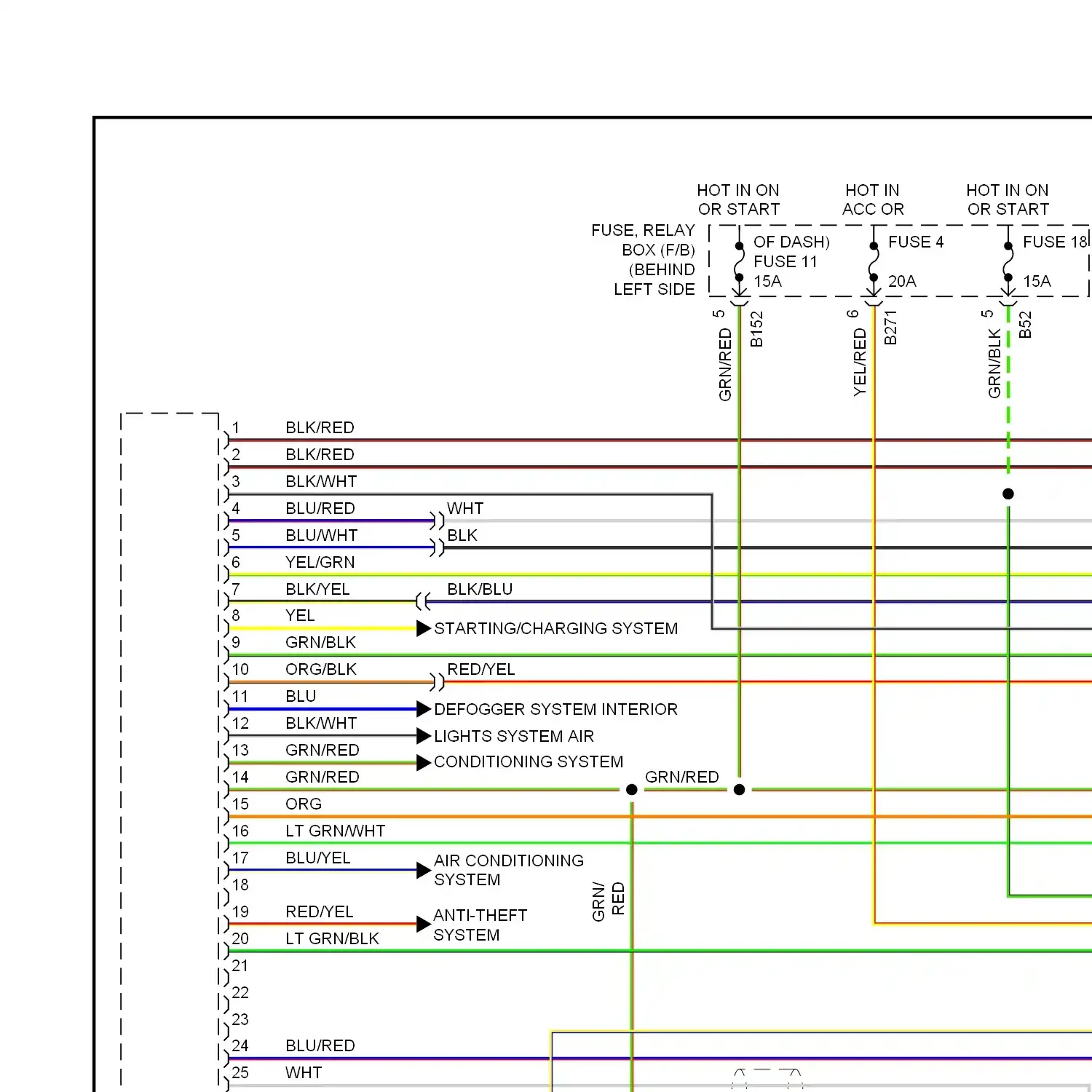Viewport: 1092px width, 1092px height.
Task: Click the 20A fuse rating
Action: (902, 281)
